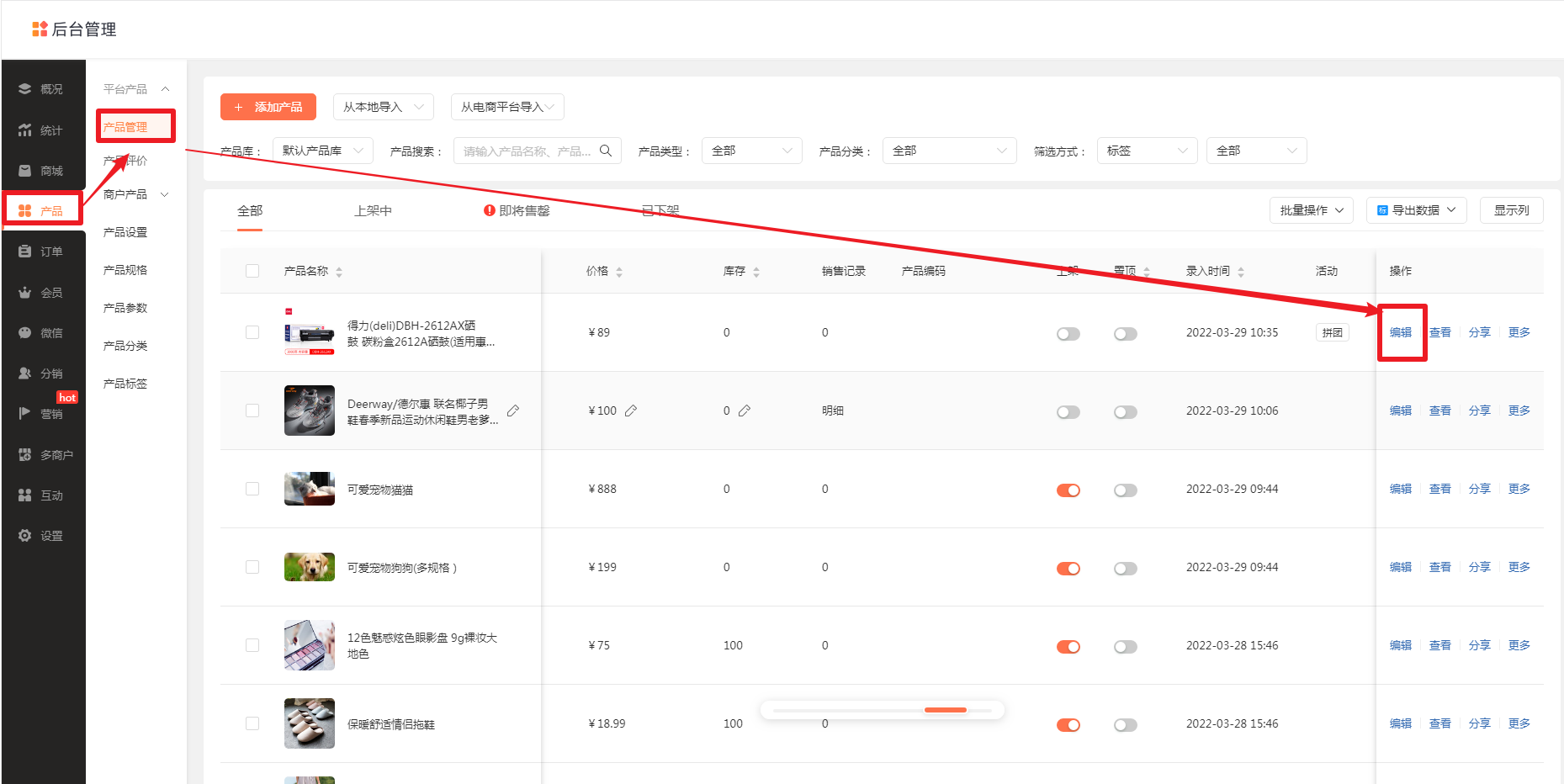Open the 会员 members crown icon
Screen dimensions: 1564x784
25,293
